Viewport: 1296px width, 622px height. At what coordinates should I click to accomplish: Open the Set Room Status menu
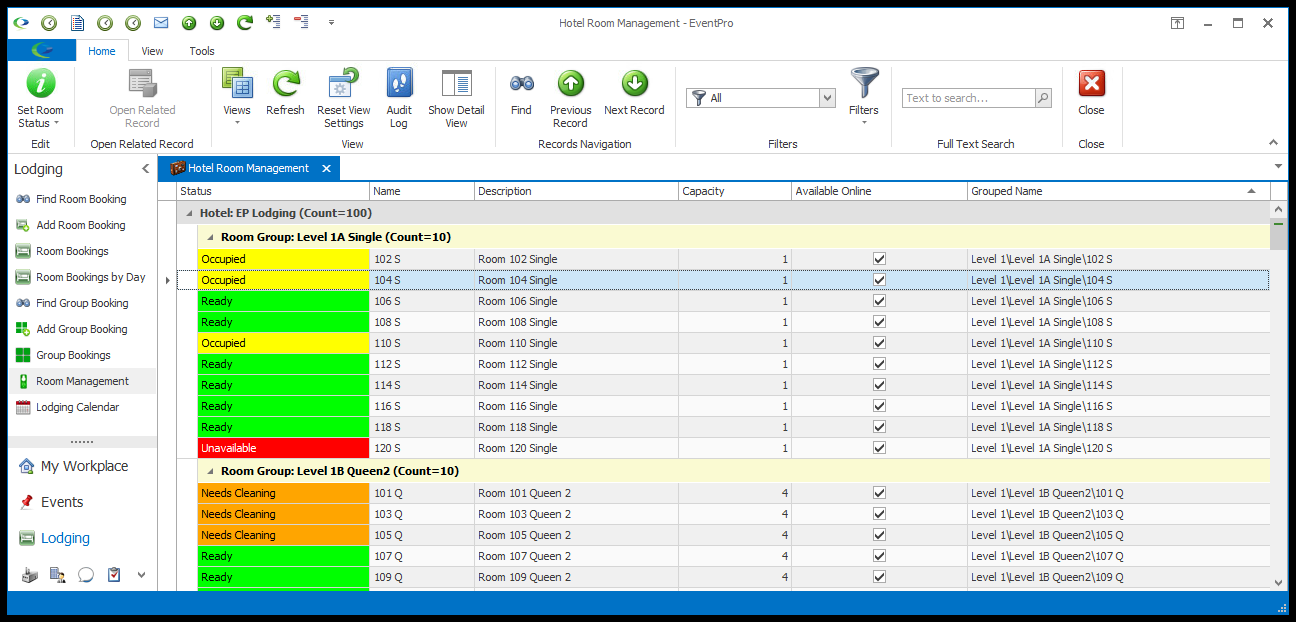point(40,98)
